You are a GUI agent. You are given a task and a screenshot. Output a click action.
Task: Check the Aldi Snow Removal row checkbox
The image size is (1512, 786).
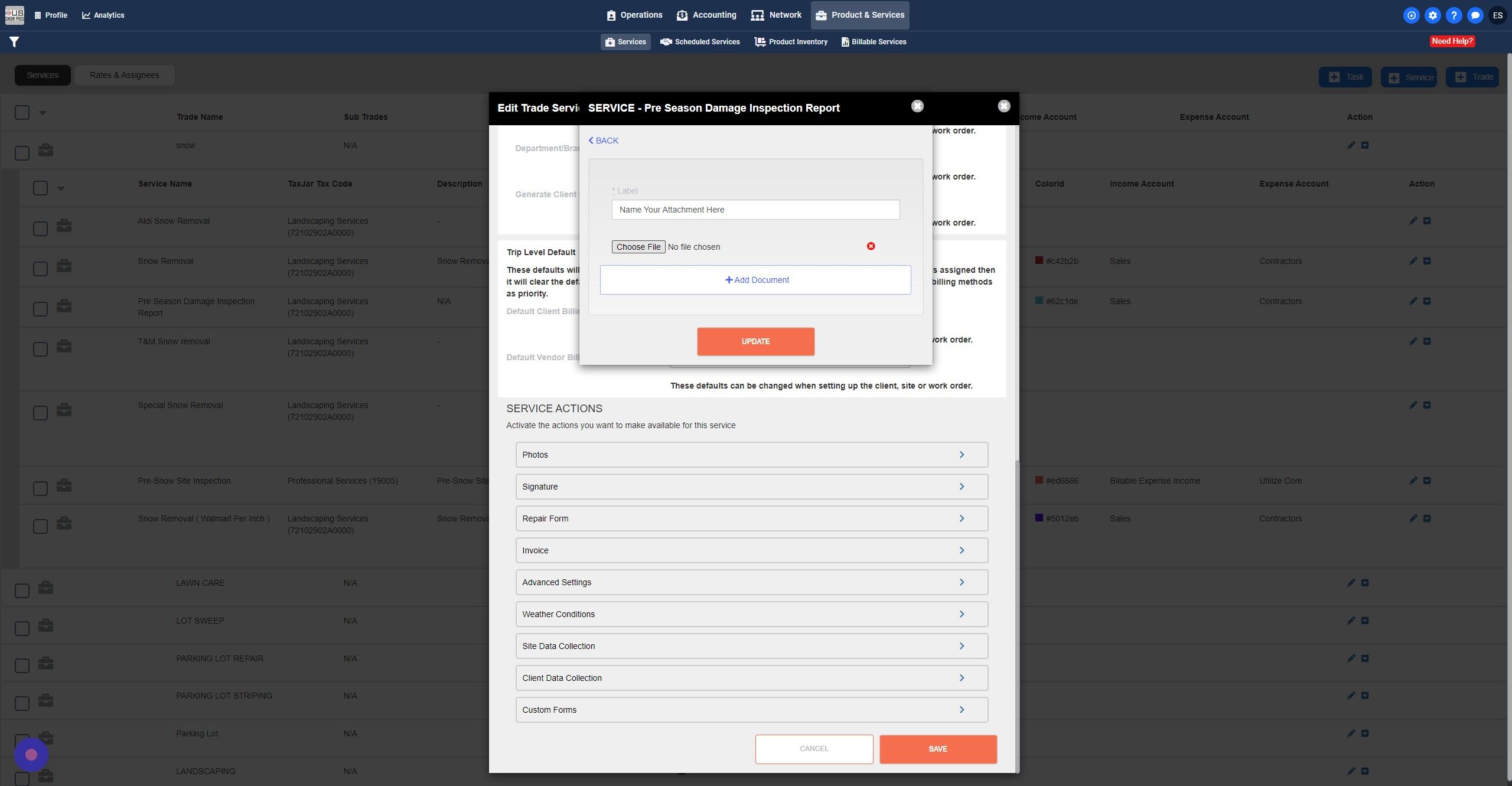tap(40, 229)
